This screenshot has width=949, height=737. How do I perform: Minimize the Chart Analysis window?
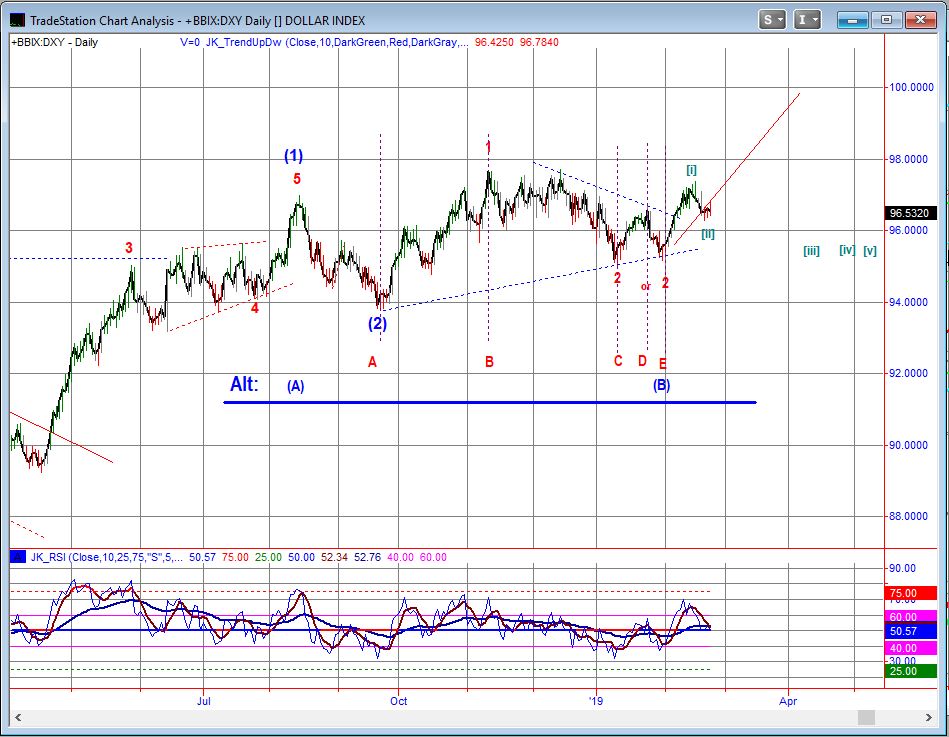(852, 19)
